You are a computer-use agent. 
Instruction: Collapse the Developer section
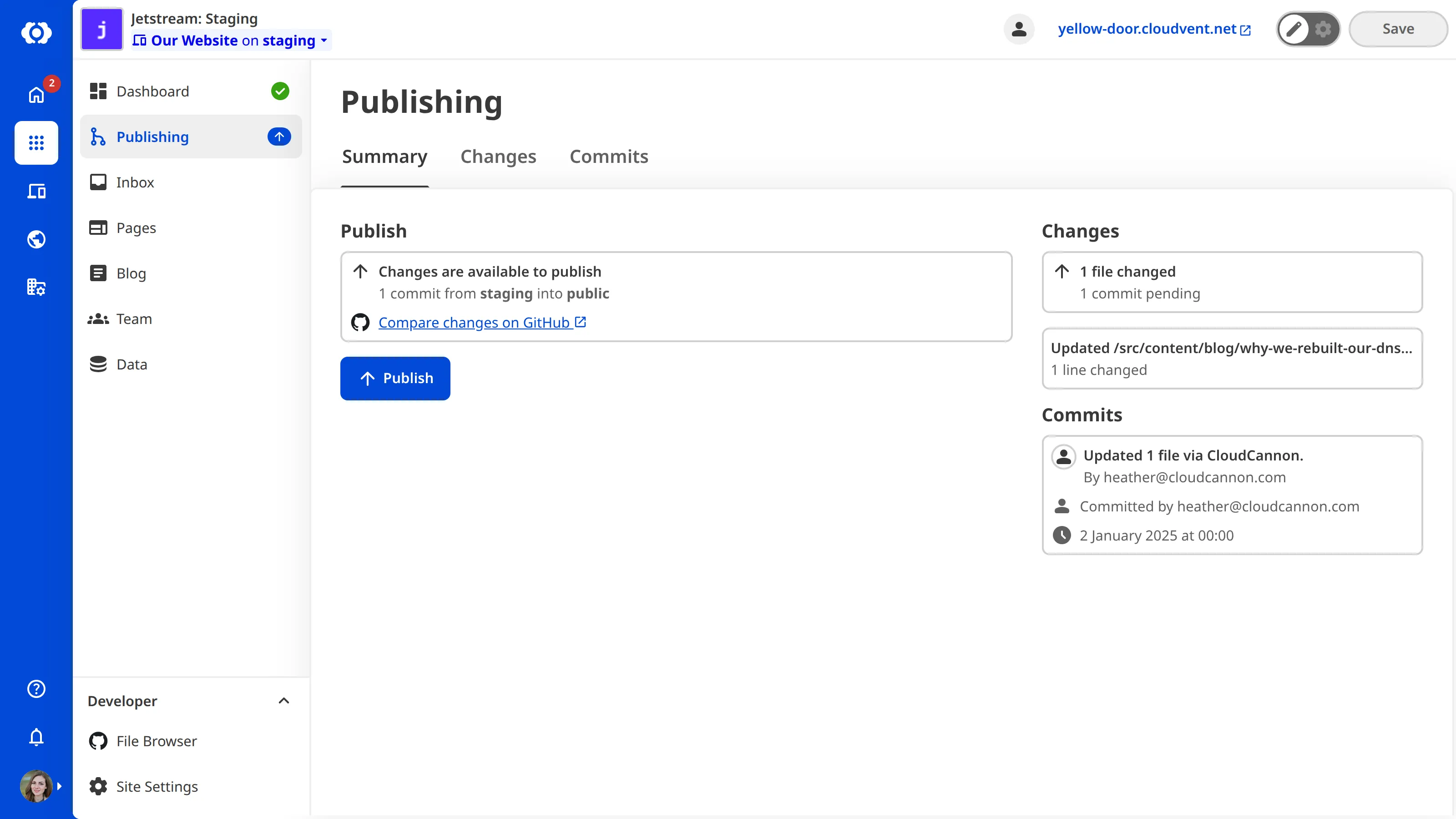click(284, 701)
